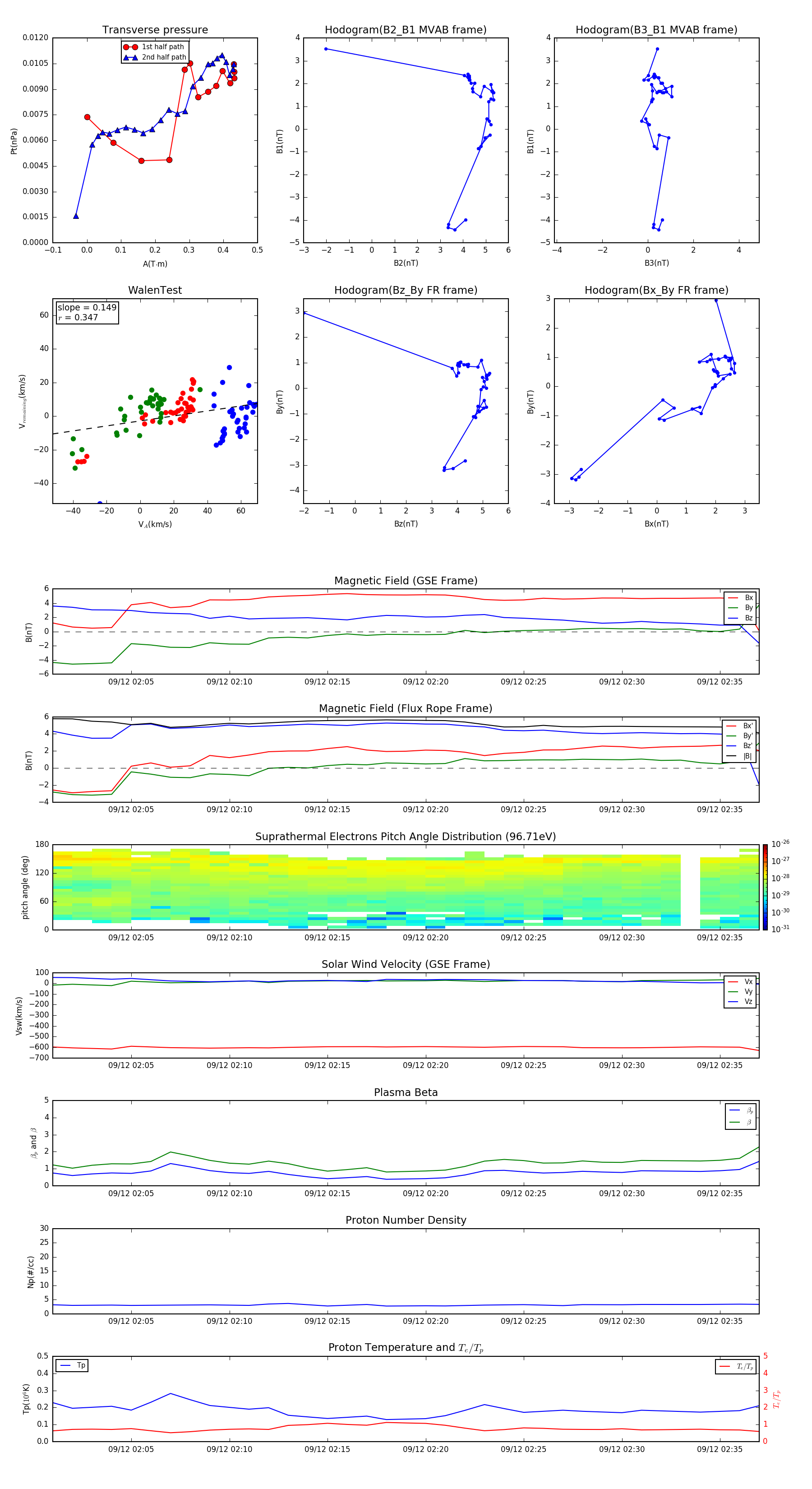Click the 'WalenTest' plot title
The width and height of the screenshot is (812, 1489).
[155, 290]
